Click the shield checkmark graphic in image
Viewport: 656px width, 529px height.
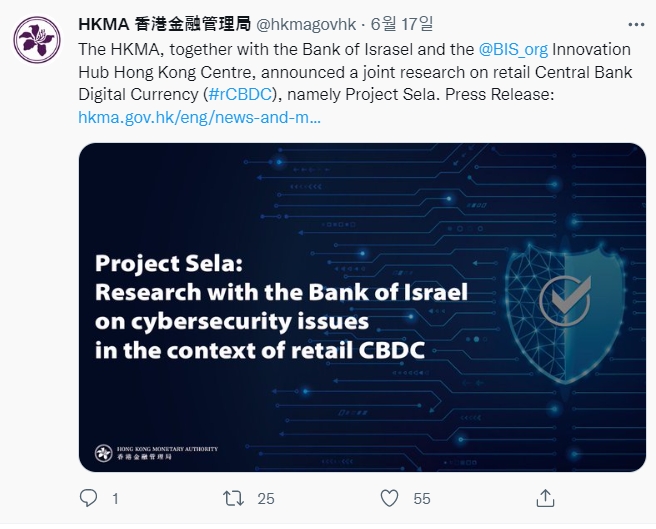click(x=565, y=300)
